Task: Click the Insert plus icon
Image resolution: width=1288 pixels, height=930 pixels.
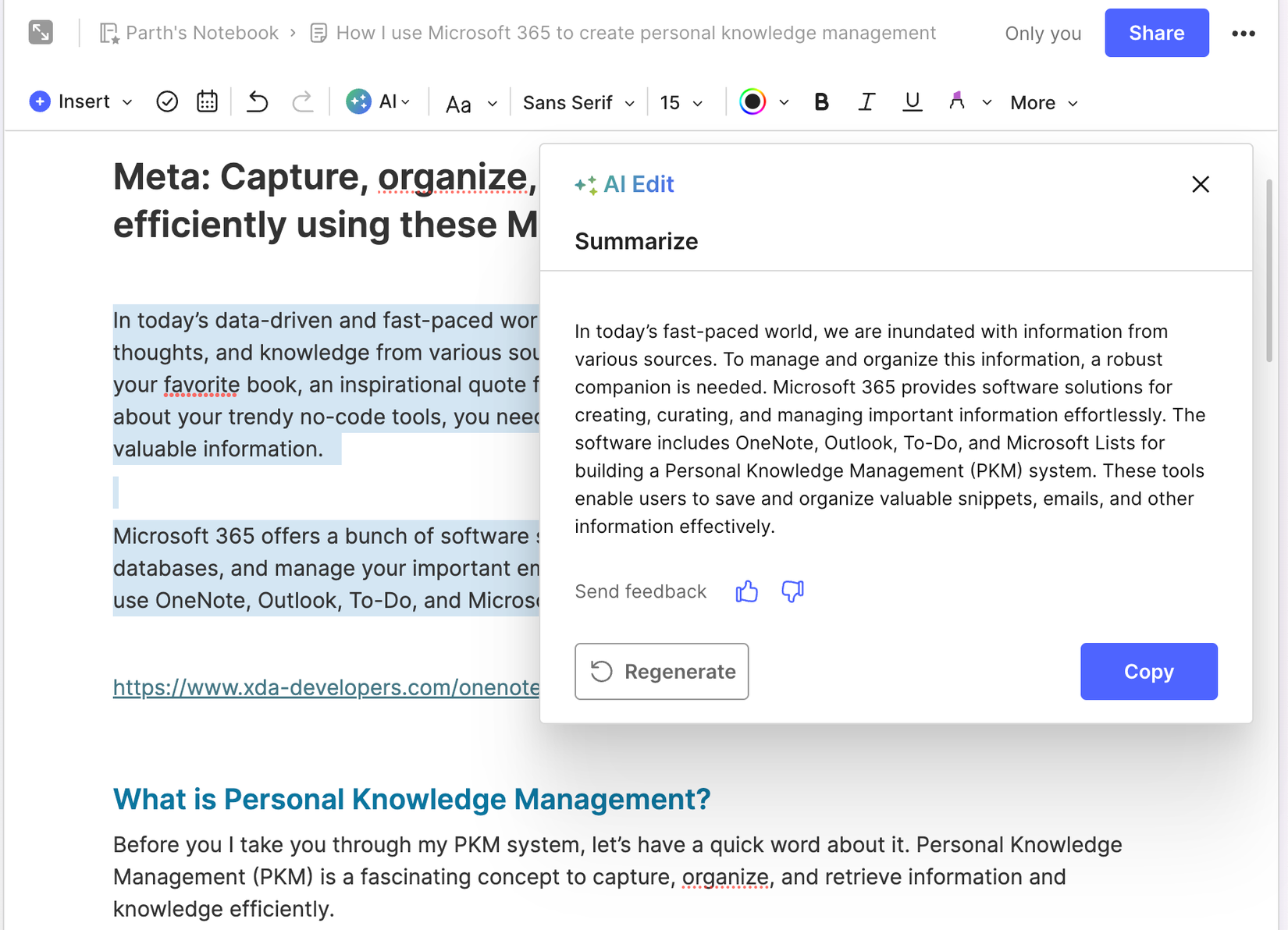Action: [40, 101]
